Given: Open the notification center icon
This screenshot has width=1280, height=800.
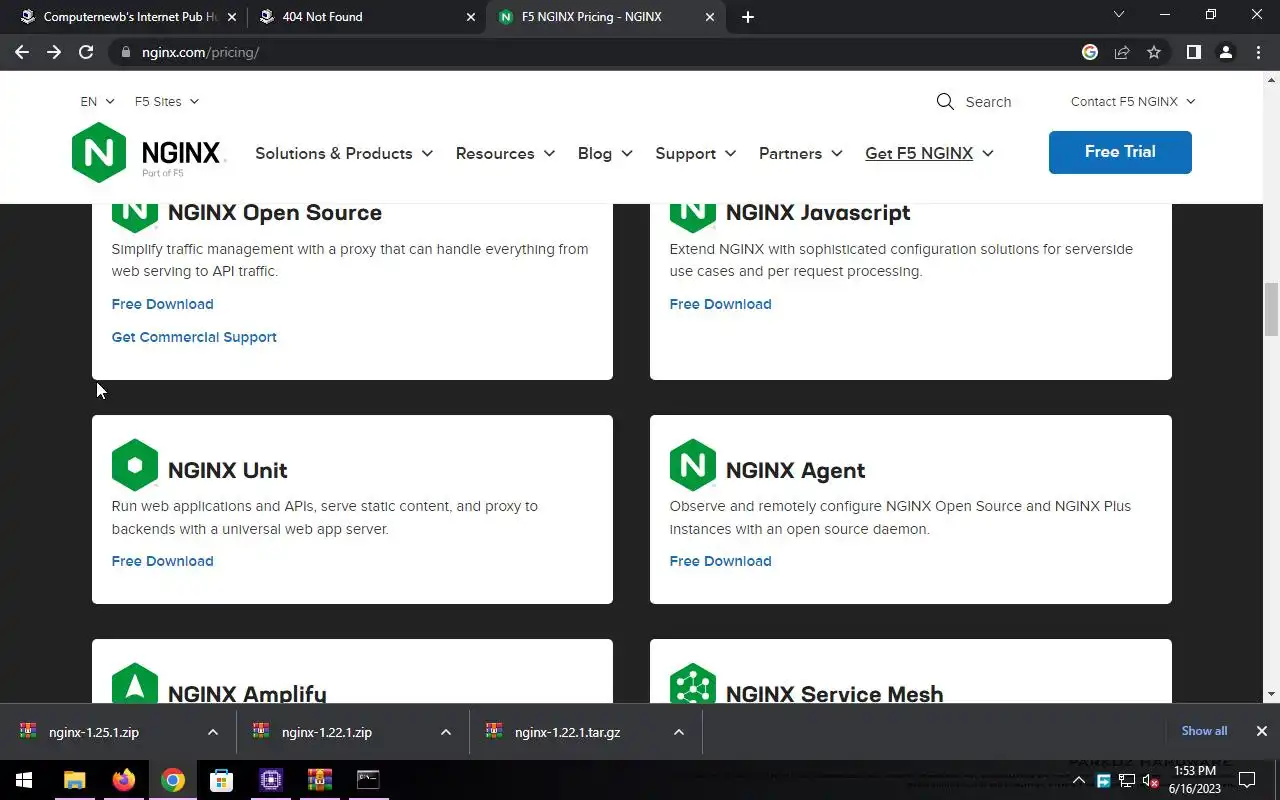Looking at the screenshot, I should 1247,780.
